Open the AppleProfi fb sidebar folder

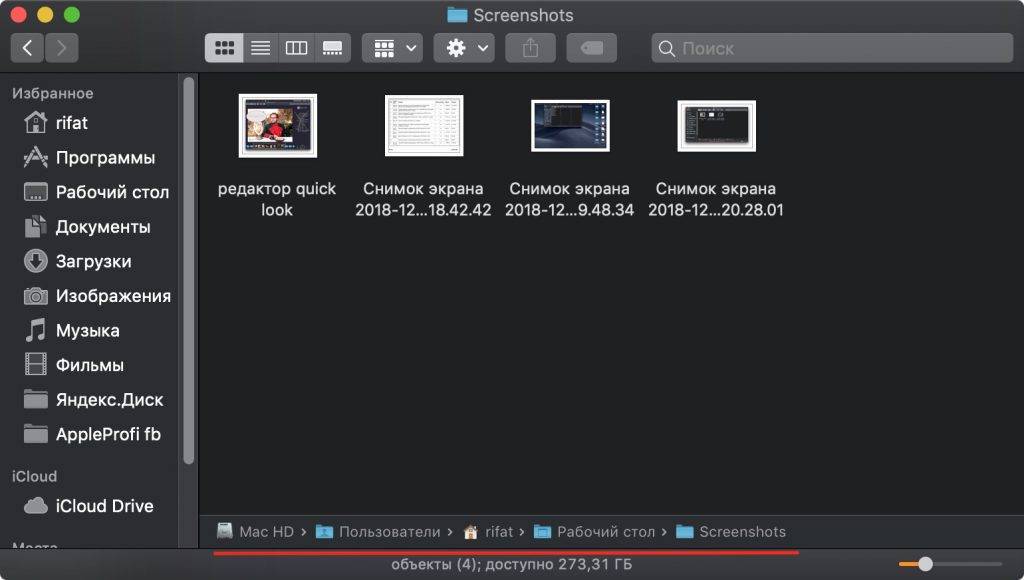pos(107,434)
